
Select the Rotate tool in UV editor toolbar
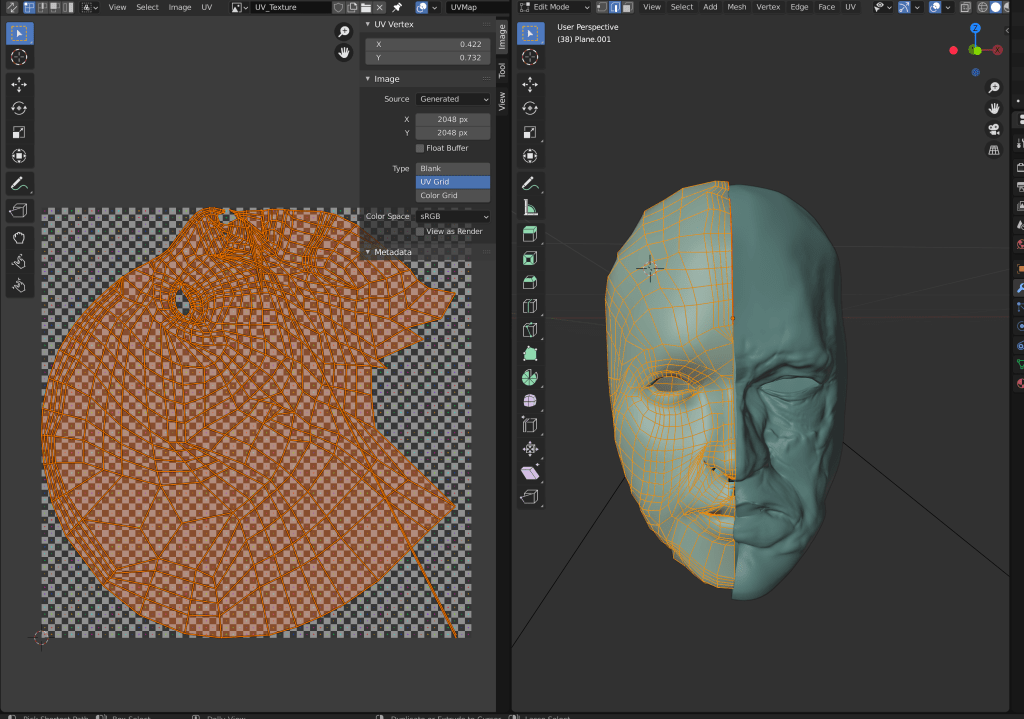coord(19,108)
